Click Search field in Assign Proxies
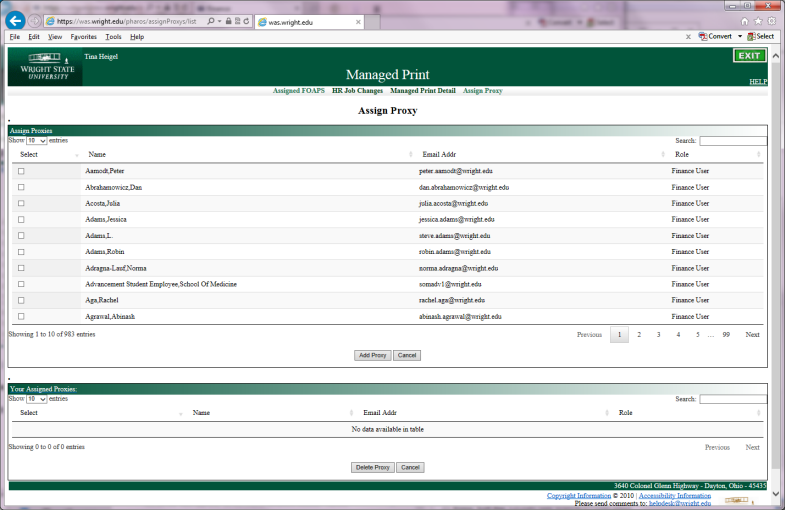 732,141
